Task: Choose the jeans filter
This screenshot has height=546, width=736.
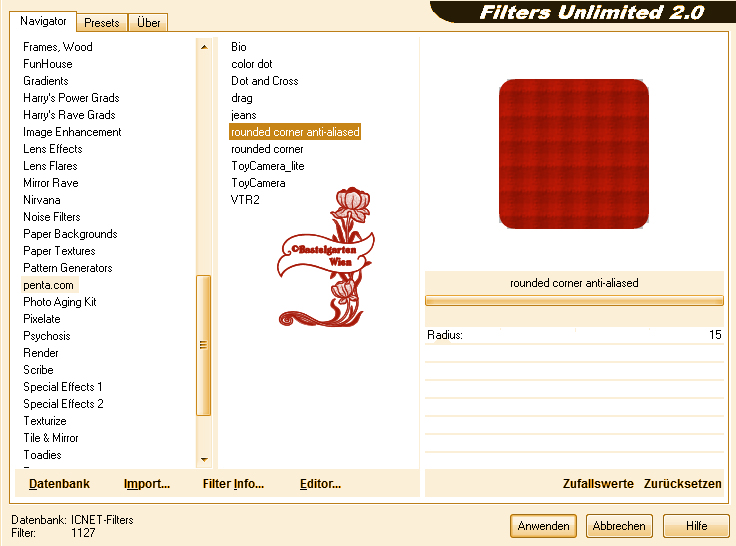Action: pos(244,115)
